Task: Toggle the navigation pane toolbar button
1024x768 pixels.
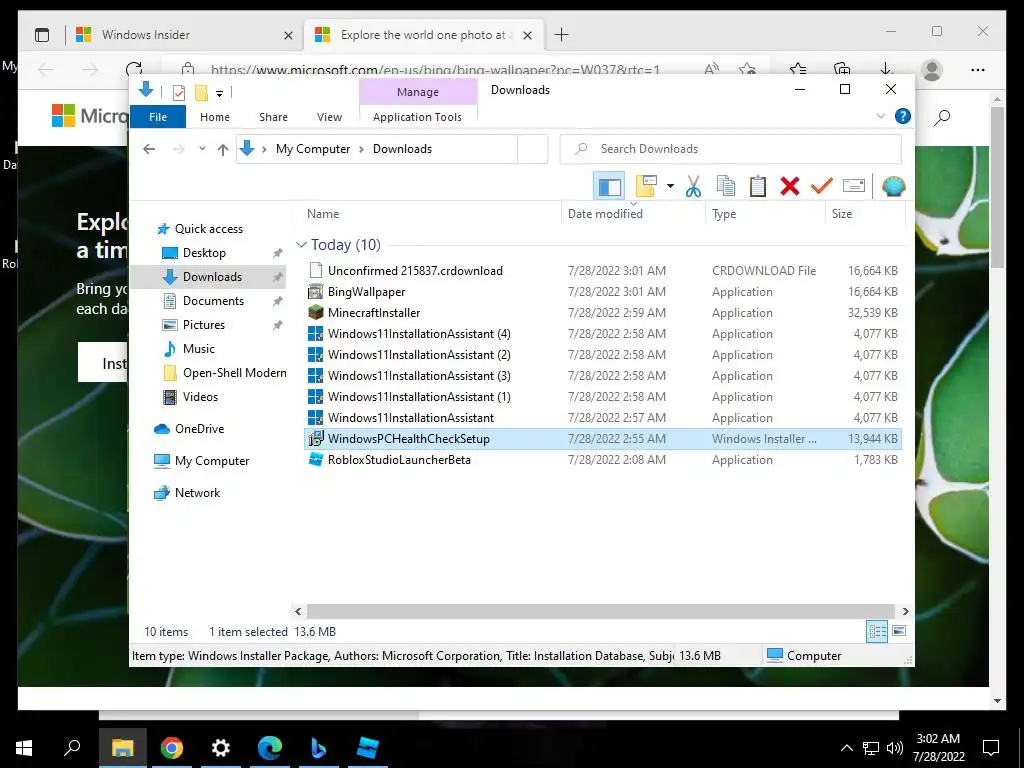Action: click(x=609, y=187)
